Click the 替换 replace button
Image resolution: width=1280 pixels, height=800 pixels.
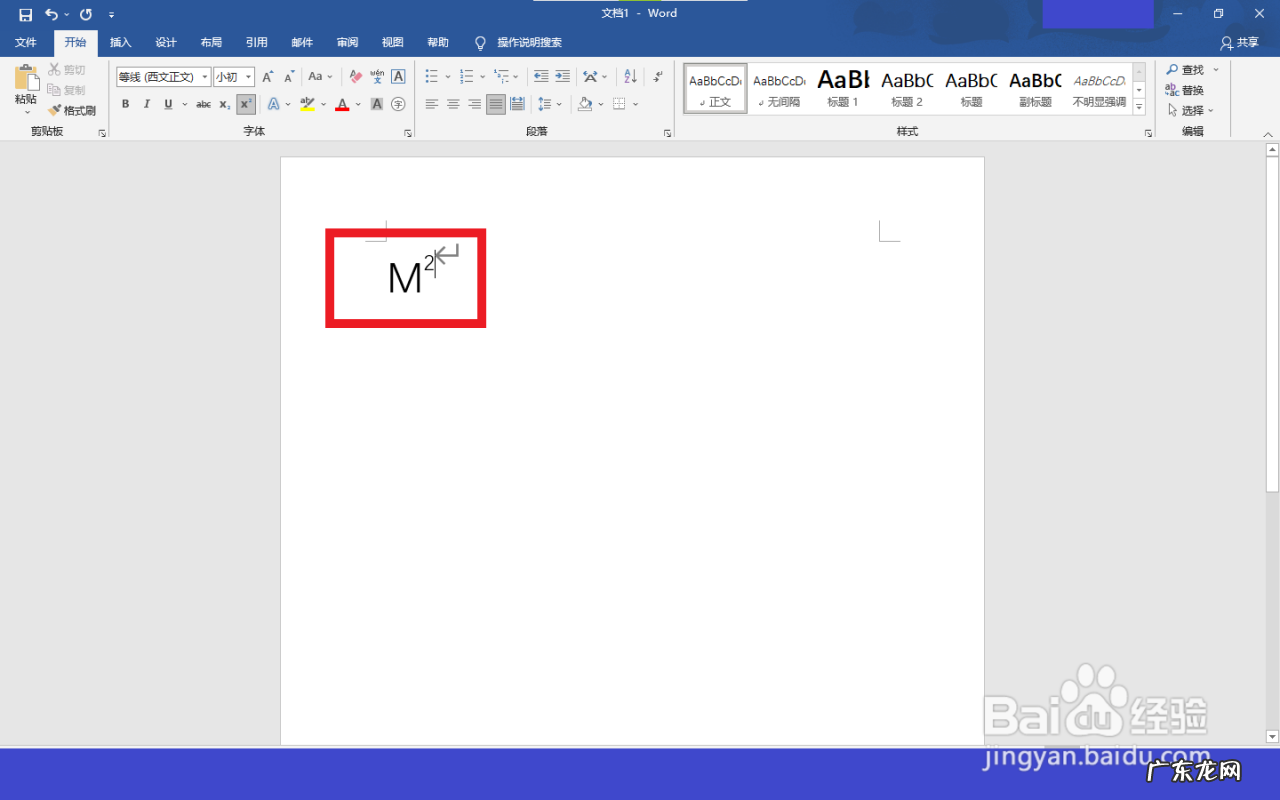tap(1185, 90)
